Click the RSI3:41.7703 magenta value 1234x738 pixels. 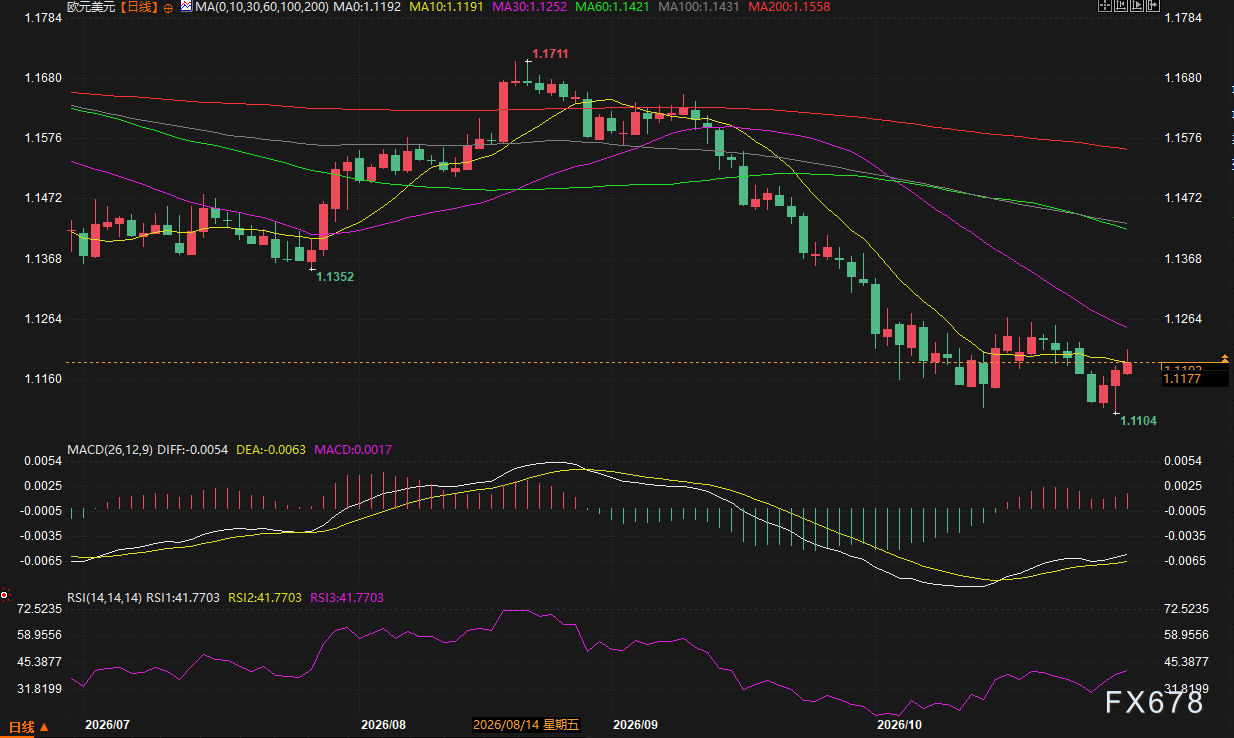(x=346, y=597)
